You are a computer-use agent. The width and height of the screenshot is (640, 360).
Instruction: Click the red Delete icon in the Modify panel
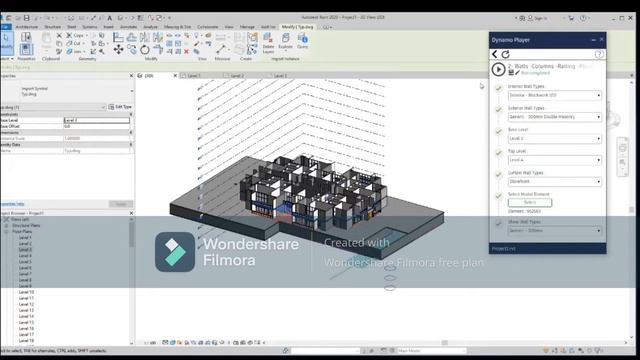point(187,51)
